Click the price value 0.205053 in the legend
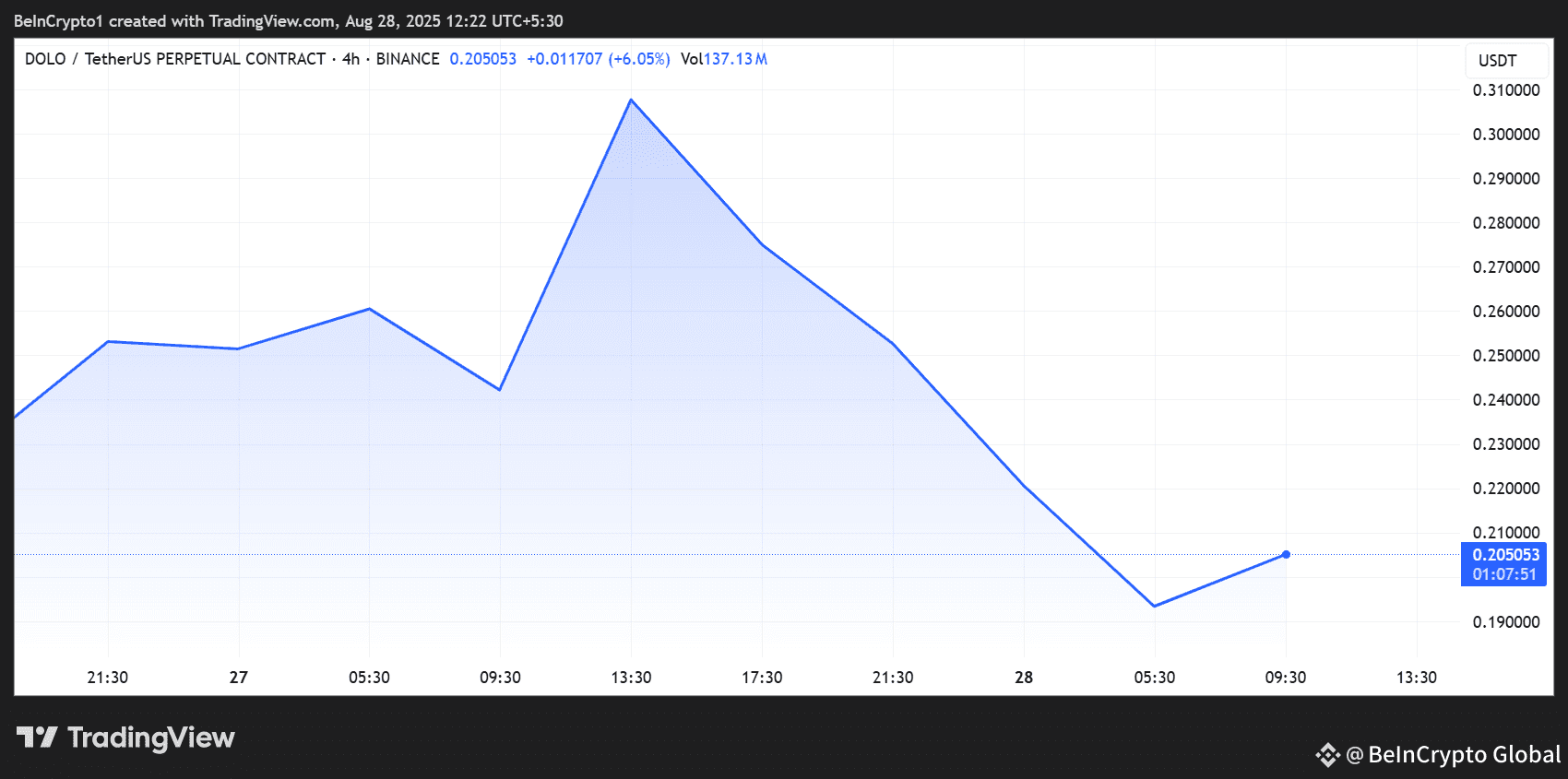The height and width of the screenshot is (779, 1568). tap(483, 59)
